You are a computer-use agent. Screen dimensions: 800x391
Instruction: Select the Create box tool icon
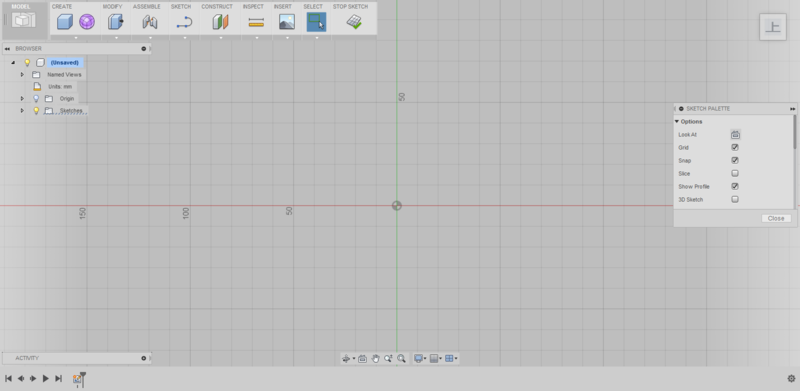[x=64, y=22]
